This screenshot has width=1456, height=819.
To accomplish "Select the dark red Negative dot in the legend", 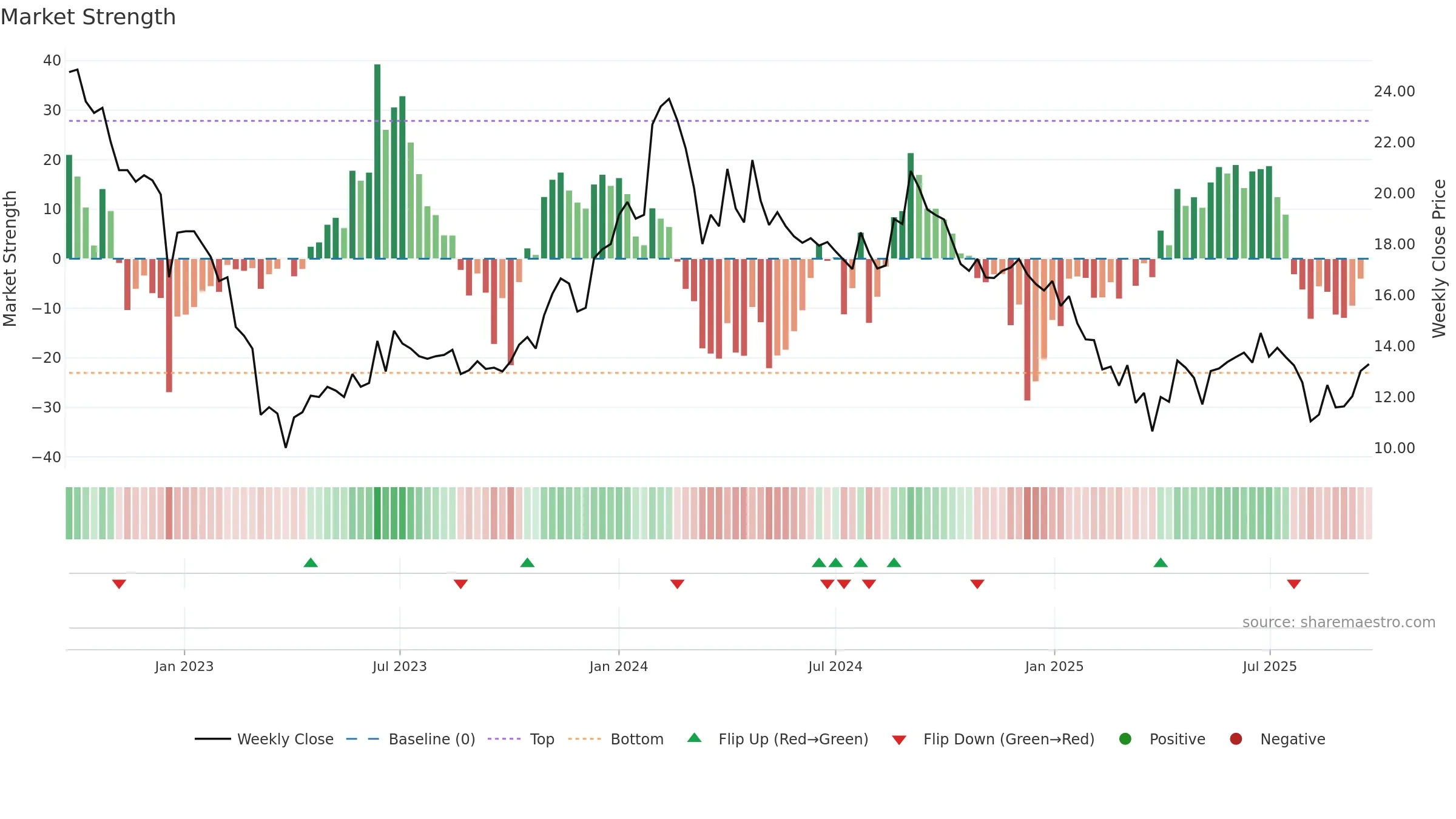I will pos(1236,739).
